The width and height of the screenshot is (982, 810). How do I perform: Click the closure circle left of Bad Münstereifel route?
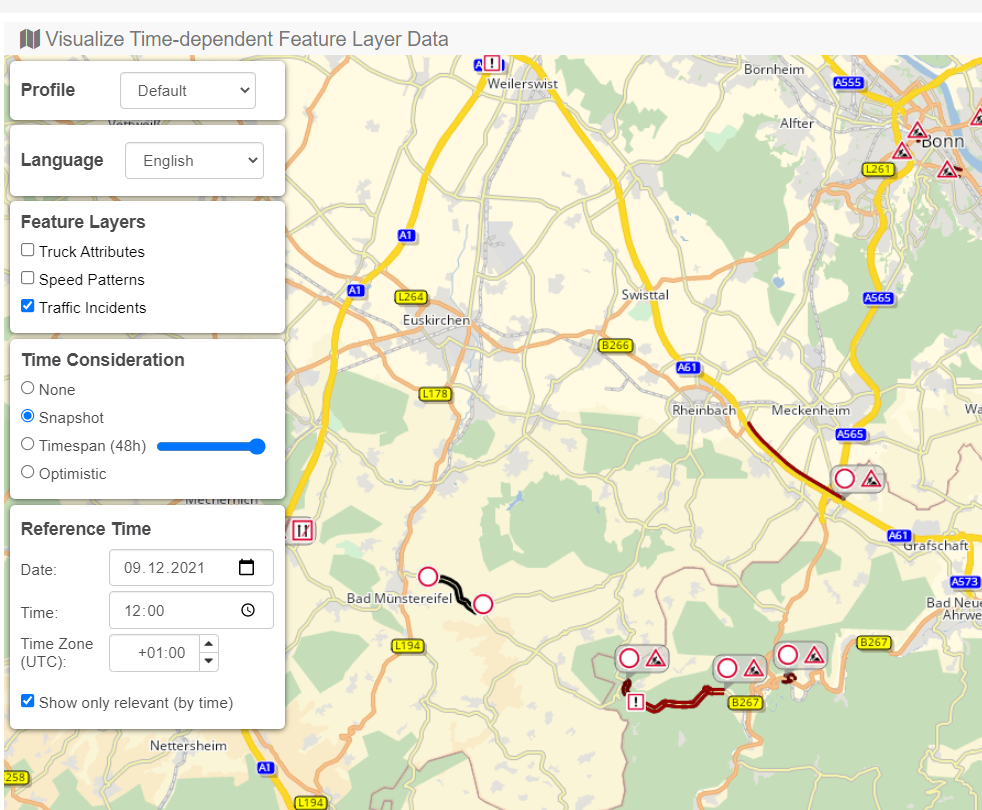(x=428, y=576)
